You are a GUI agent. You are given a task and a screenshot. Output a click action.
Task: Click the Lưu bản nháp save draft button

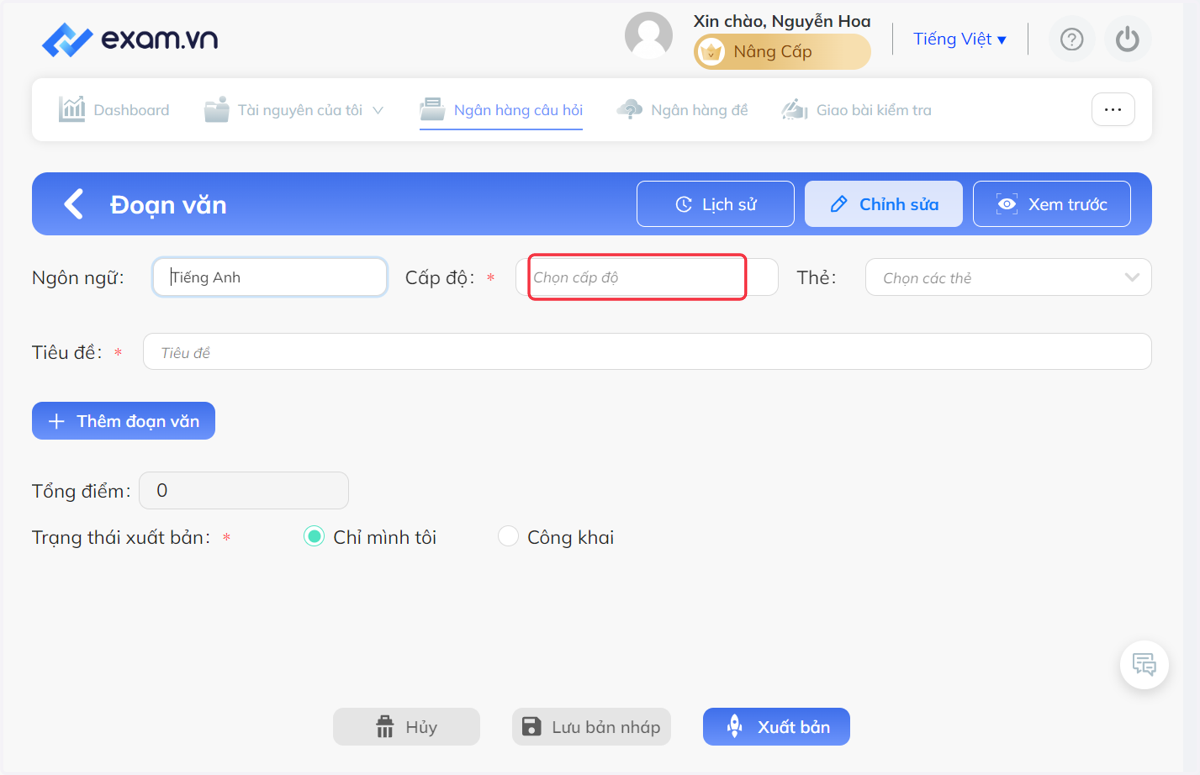coord(591,727)
